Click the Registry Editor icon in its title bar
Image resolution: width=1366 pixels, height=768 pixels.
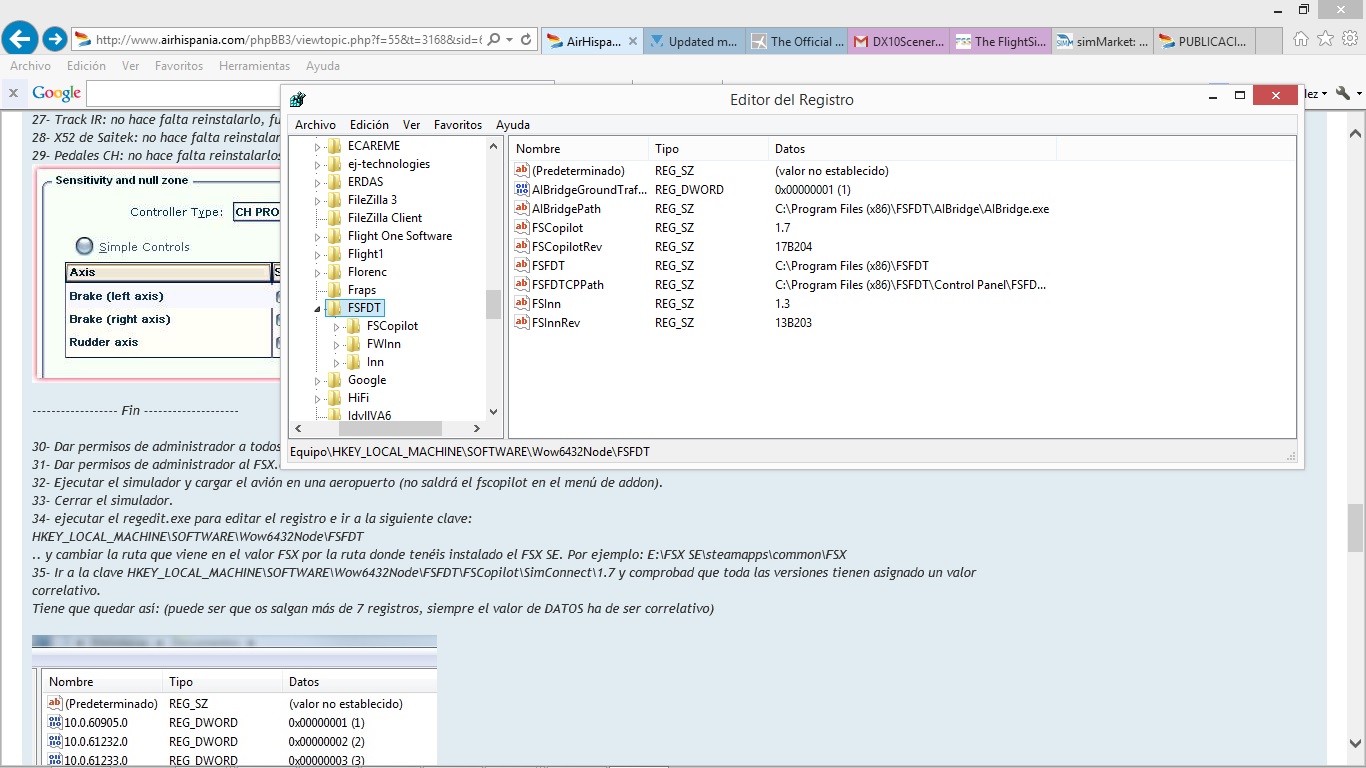click(297, 99)
